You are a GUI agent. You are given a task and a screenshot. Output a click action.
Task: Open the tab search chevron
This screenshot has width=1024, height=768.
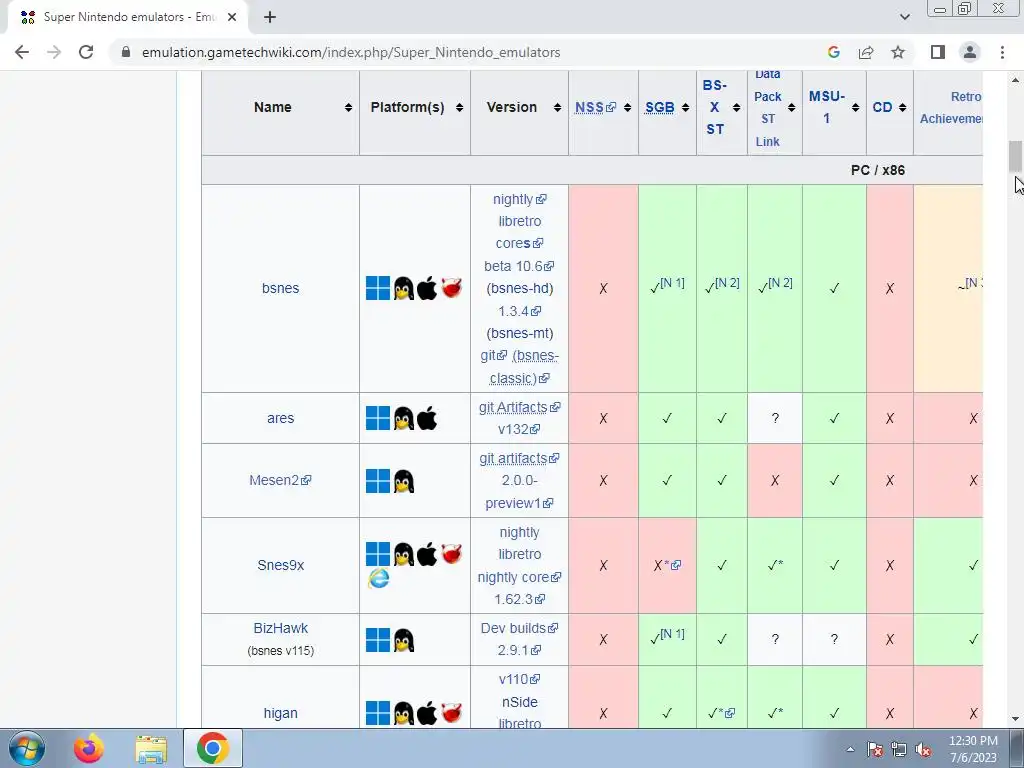(904, 17)
